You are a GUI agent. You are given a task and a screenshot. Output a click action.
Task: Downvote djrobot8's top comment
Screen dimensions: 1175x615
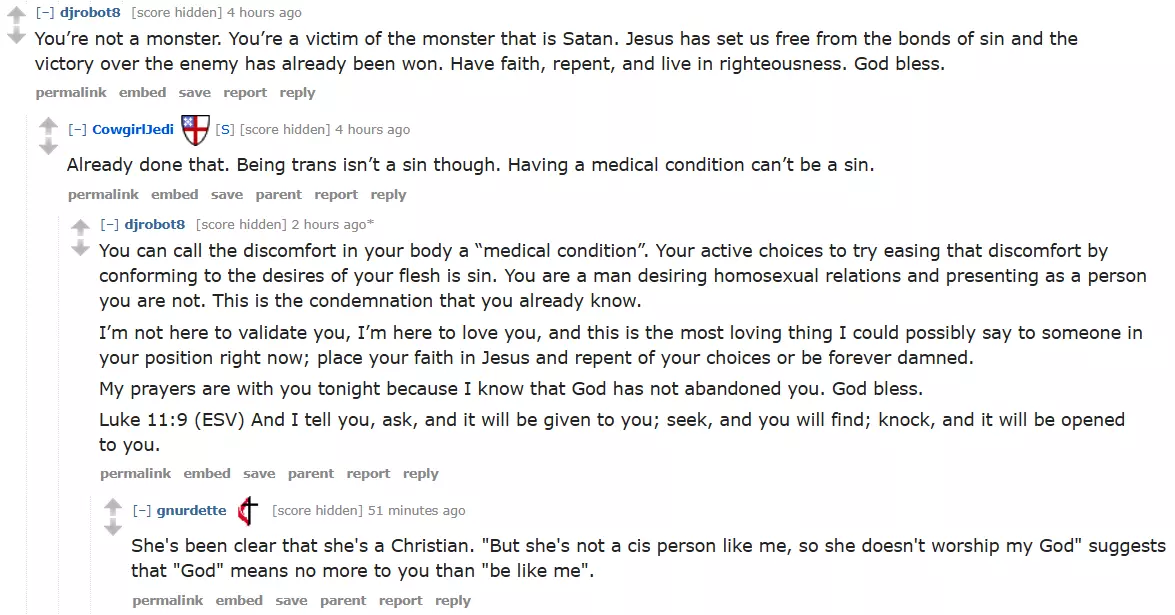click(16, 37)
